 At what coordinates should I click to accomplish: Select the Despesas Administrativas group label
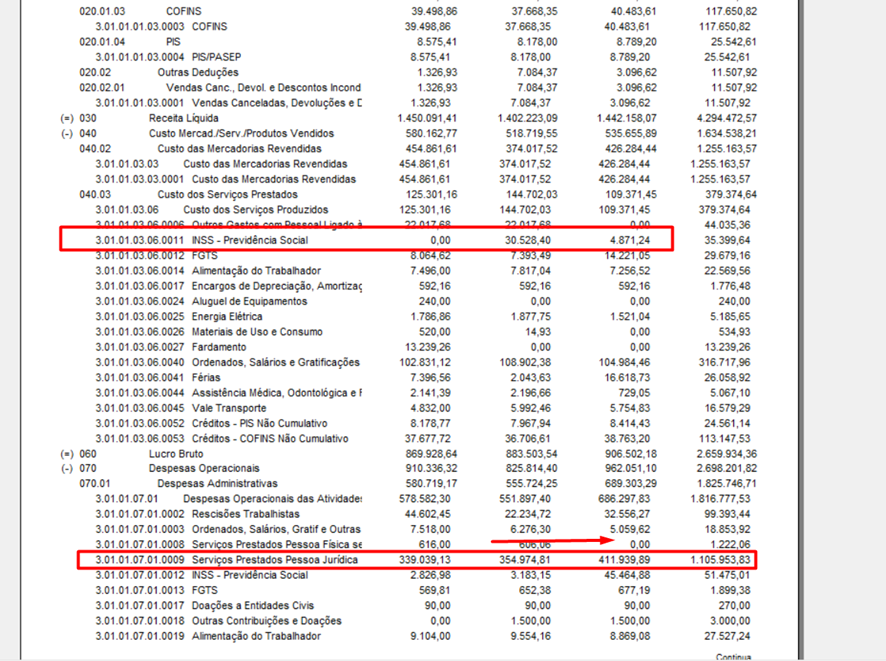(221, 483)
